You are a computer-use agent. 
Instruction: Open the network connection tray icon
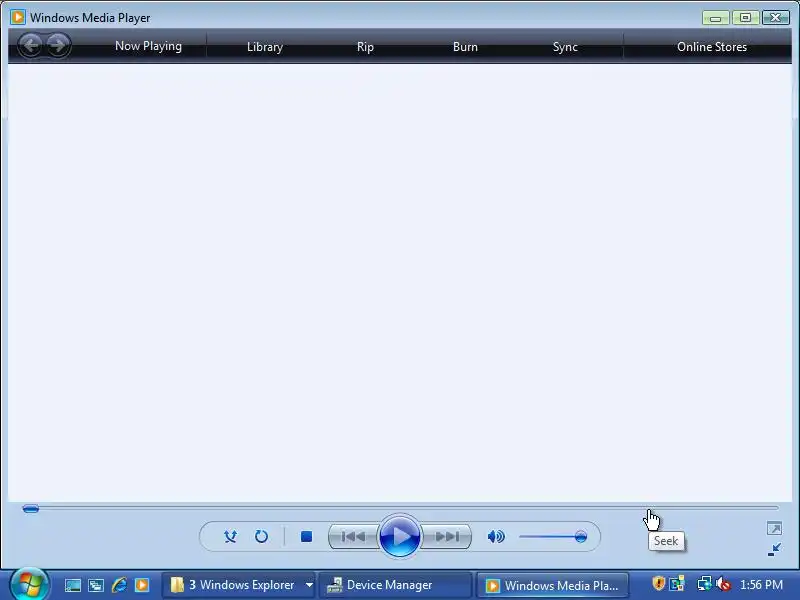coord(705,583)
